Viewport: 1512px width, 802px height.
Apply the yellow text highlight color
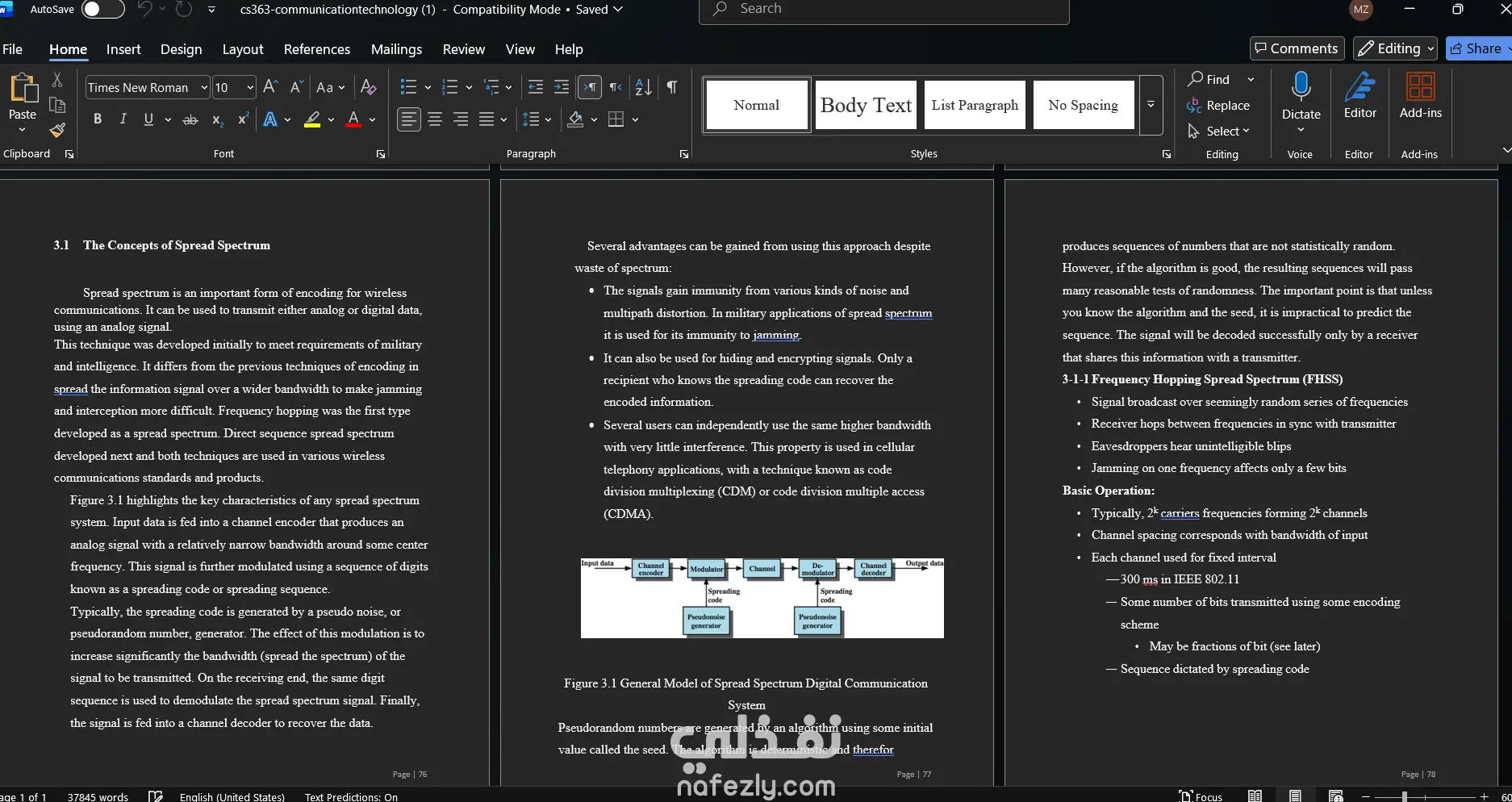(312, 119)
